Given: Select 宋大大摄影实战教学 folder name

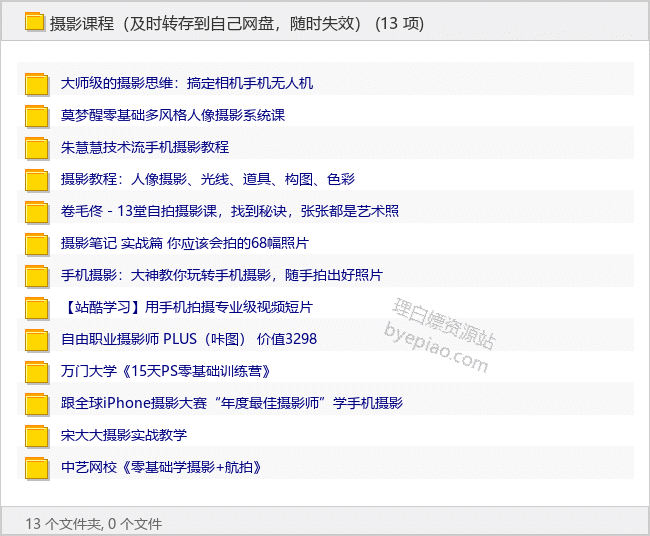Looking at the screenshot, I should [124, 435].
